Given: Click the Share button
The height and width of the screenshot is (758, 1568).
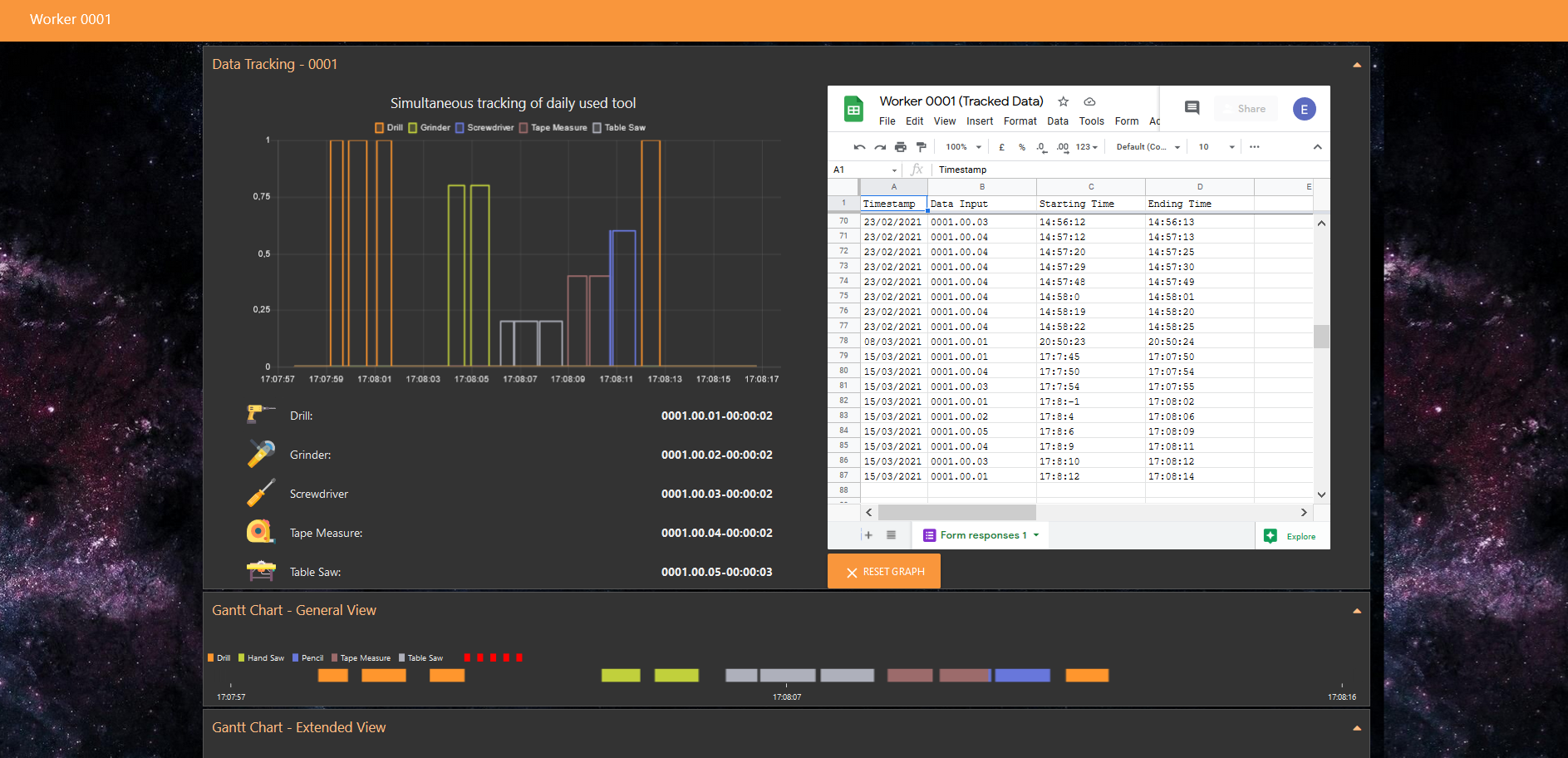Looking at the screenshot, I should tap(1245, 109).
